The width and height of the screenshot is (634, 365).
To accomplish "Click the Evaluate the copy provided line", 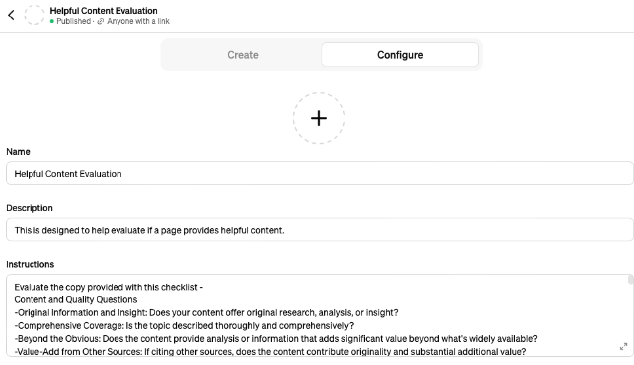I will [109, 287].
